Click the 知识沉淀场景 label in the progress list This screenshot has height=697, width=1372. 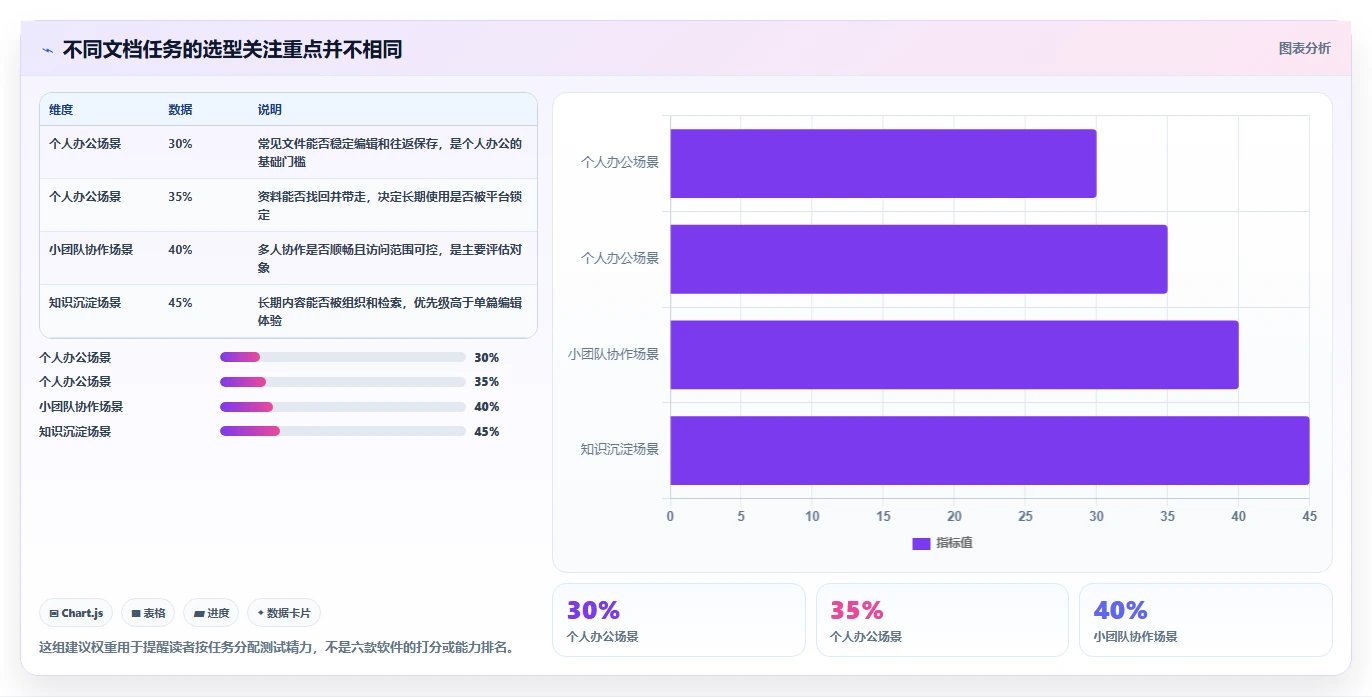point(75,432)
